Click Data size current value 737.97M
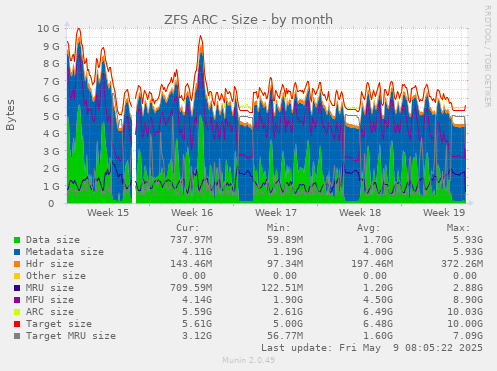Viewport: 497px width, 371px height. click(191, 240)
